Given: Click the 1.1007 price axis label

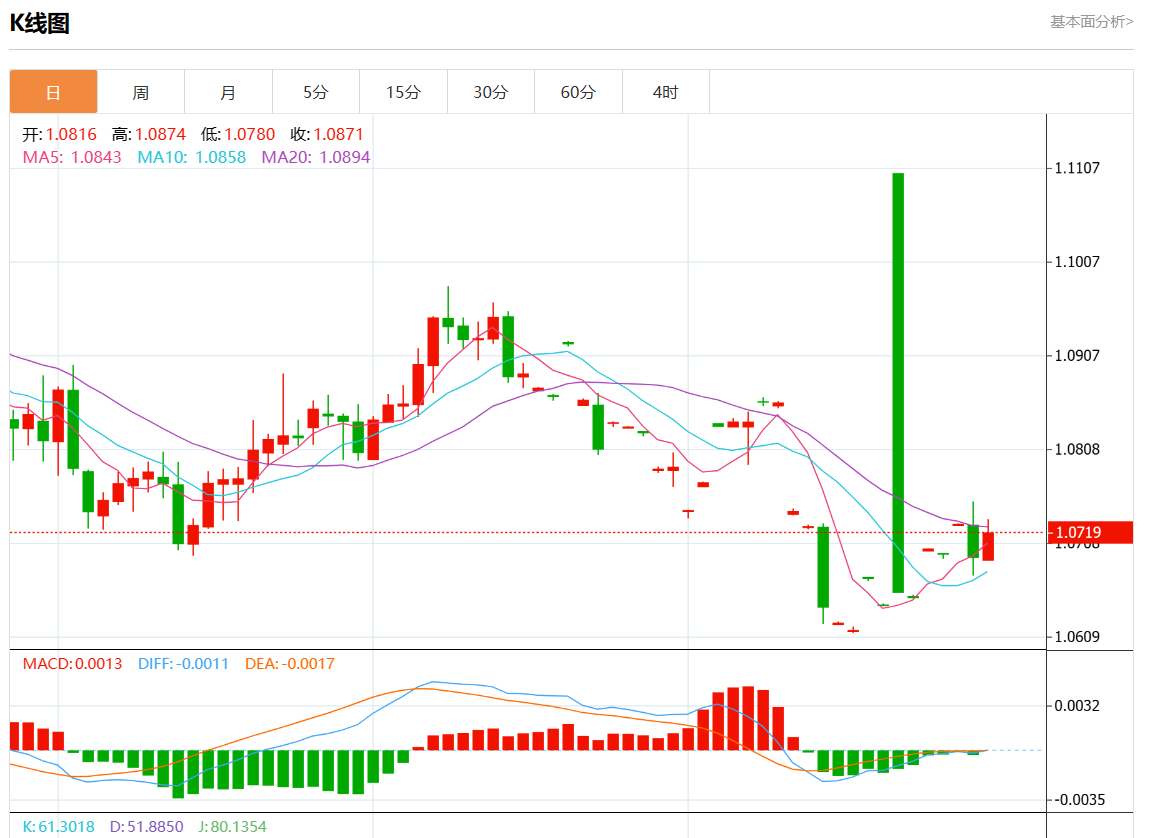Looking at the screenshot, I should (x=1077, y=262).
